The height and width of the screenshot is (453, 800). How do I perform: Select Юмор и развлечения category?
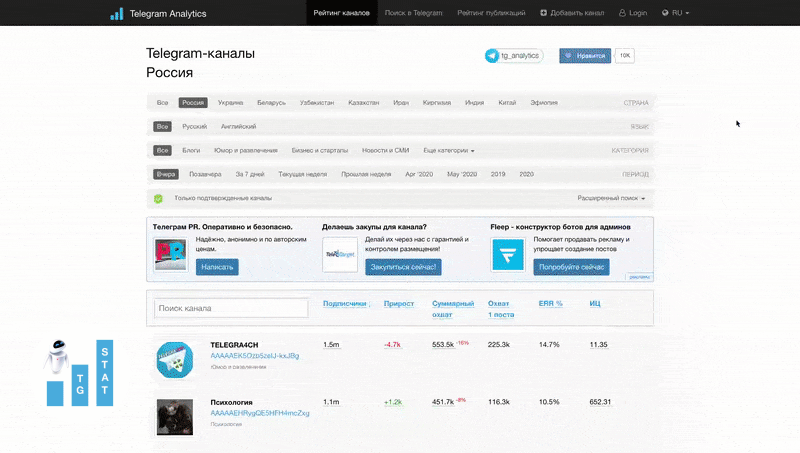coord(245,150)
